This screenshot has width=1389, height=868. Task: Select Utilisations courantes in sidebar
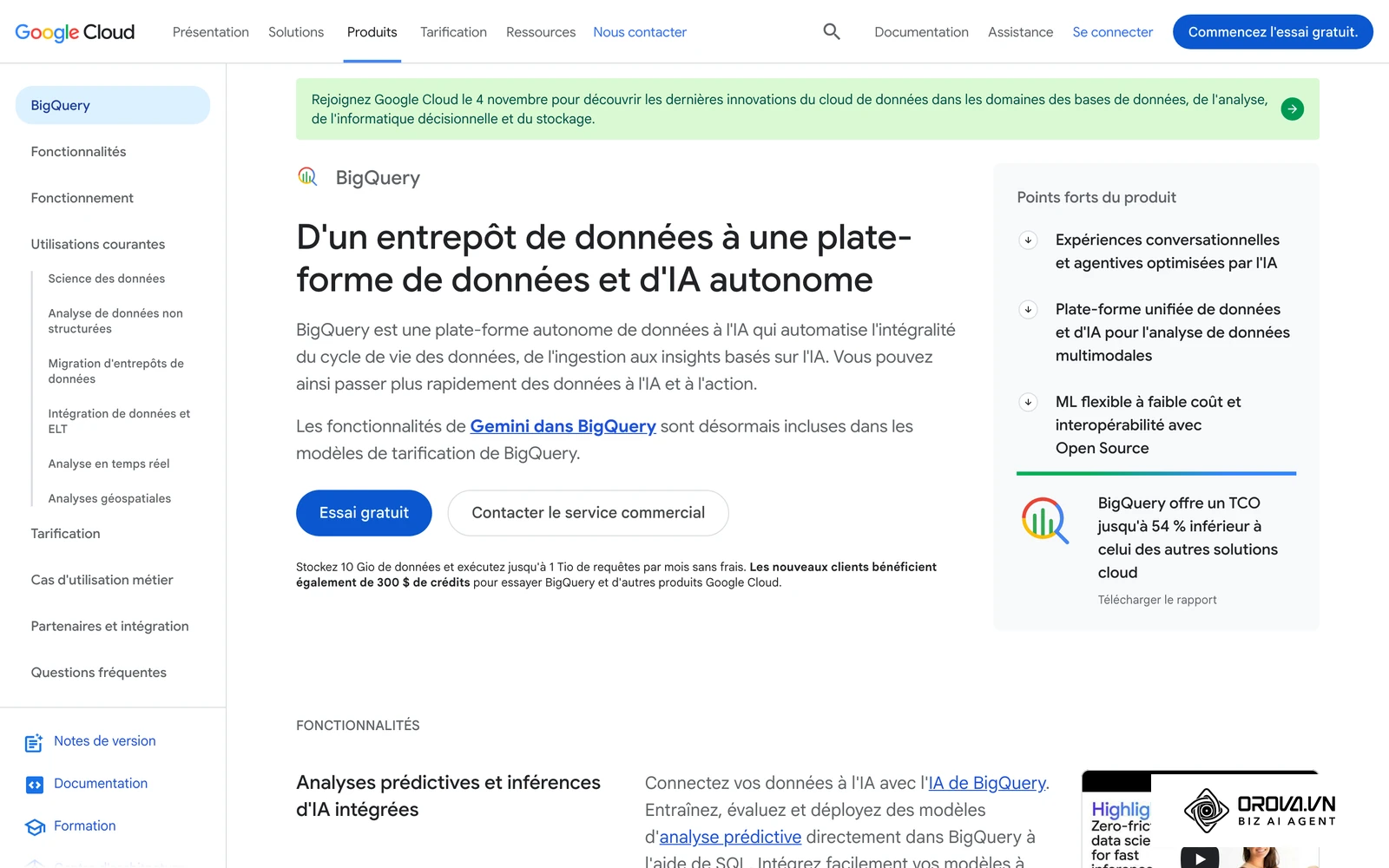pyautogui.click(x=98, y=245)
